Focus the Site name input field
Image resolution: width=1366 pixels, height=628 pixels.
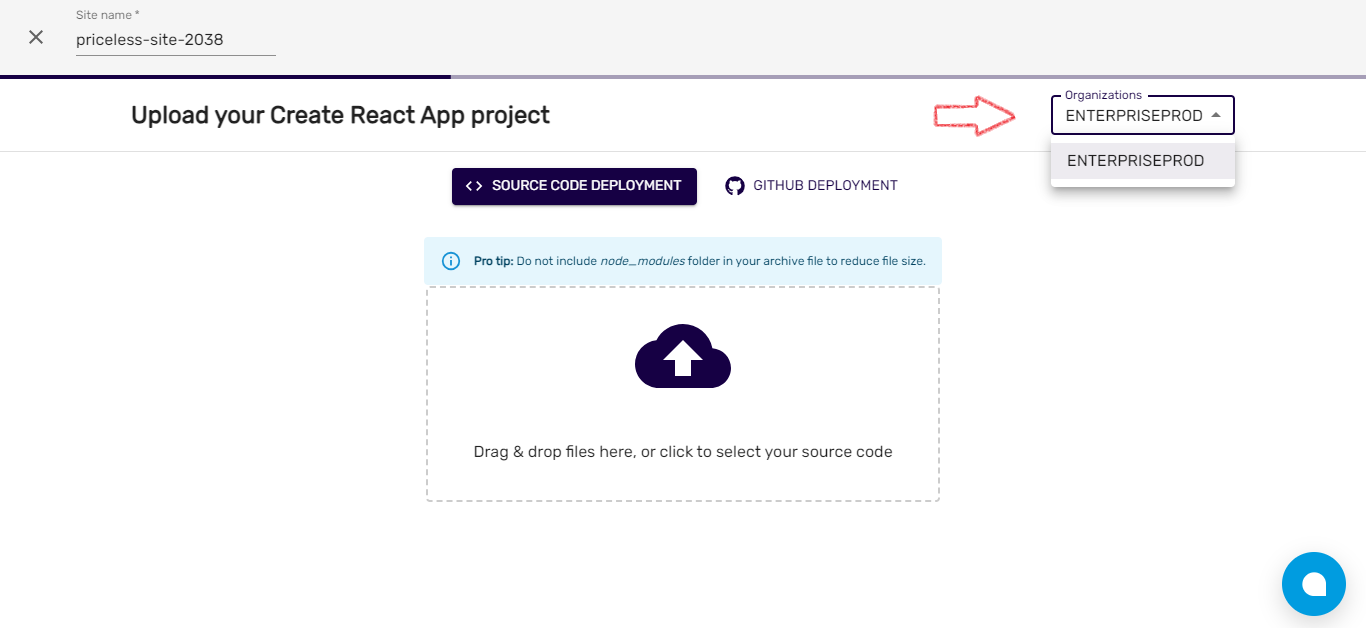[175, 40]
